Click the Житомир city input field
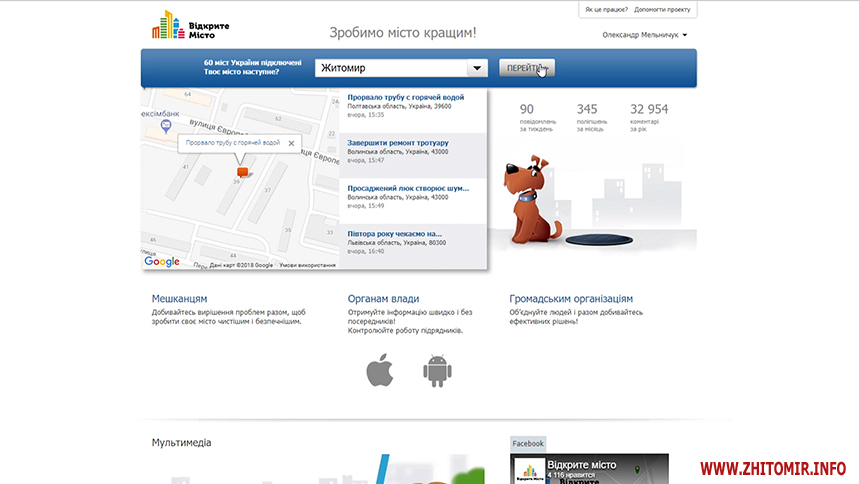This screenshot has height=484, width=859. tap(390, 68)
